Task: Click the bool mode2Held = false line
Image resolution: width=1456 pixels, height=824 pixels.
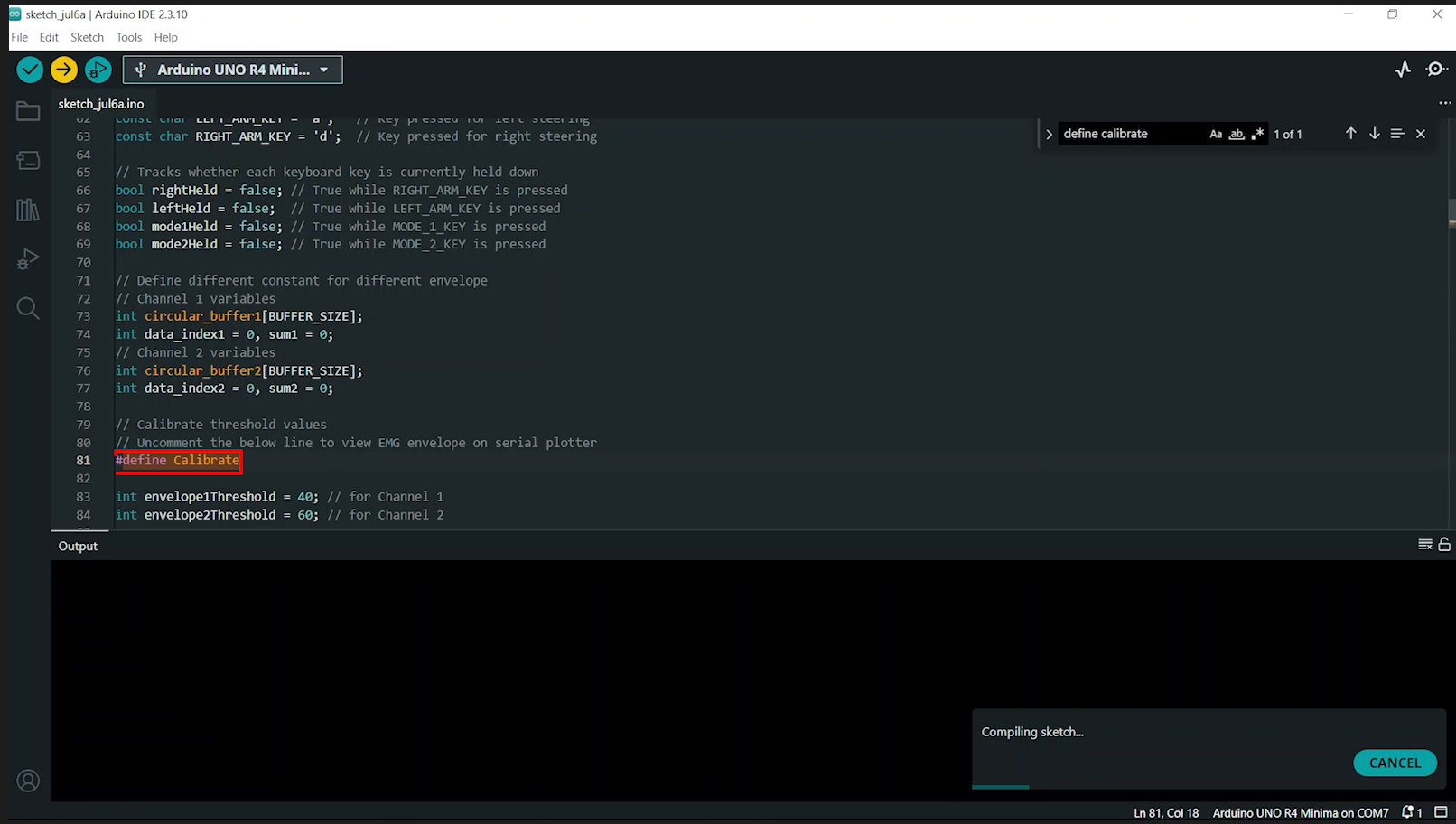Action: [x=331, y=244]
